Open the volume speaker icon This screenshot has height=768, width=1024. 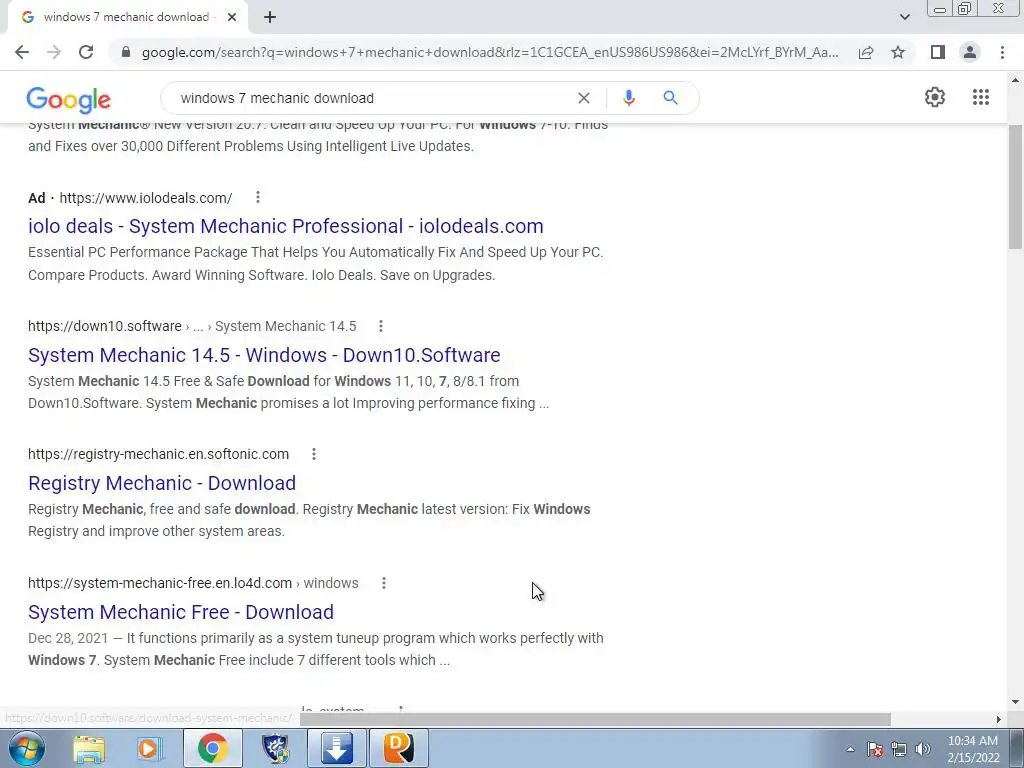(x=923, y=749)
